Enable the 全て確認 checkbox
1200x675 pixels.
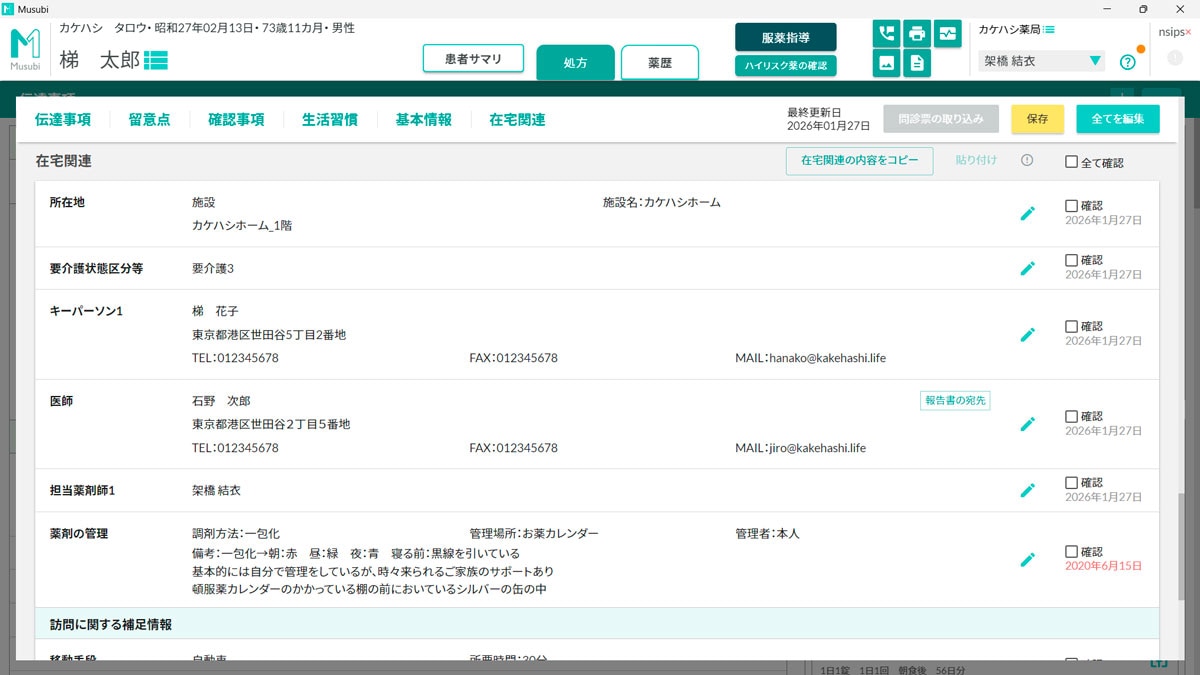coord(1070,160)
